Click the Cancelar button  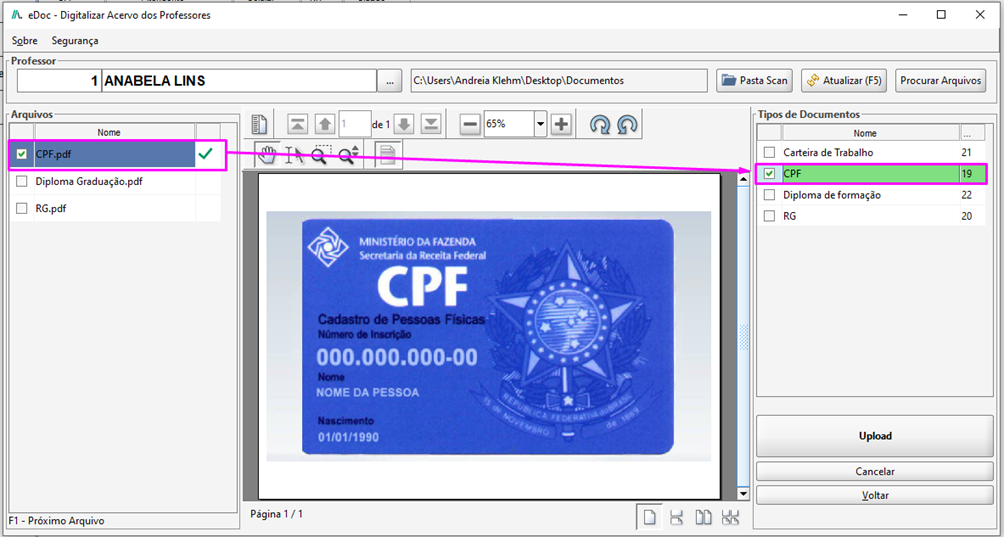875,472
